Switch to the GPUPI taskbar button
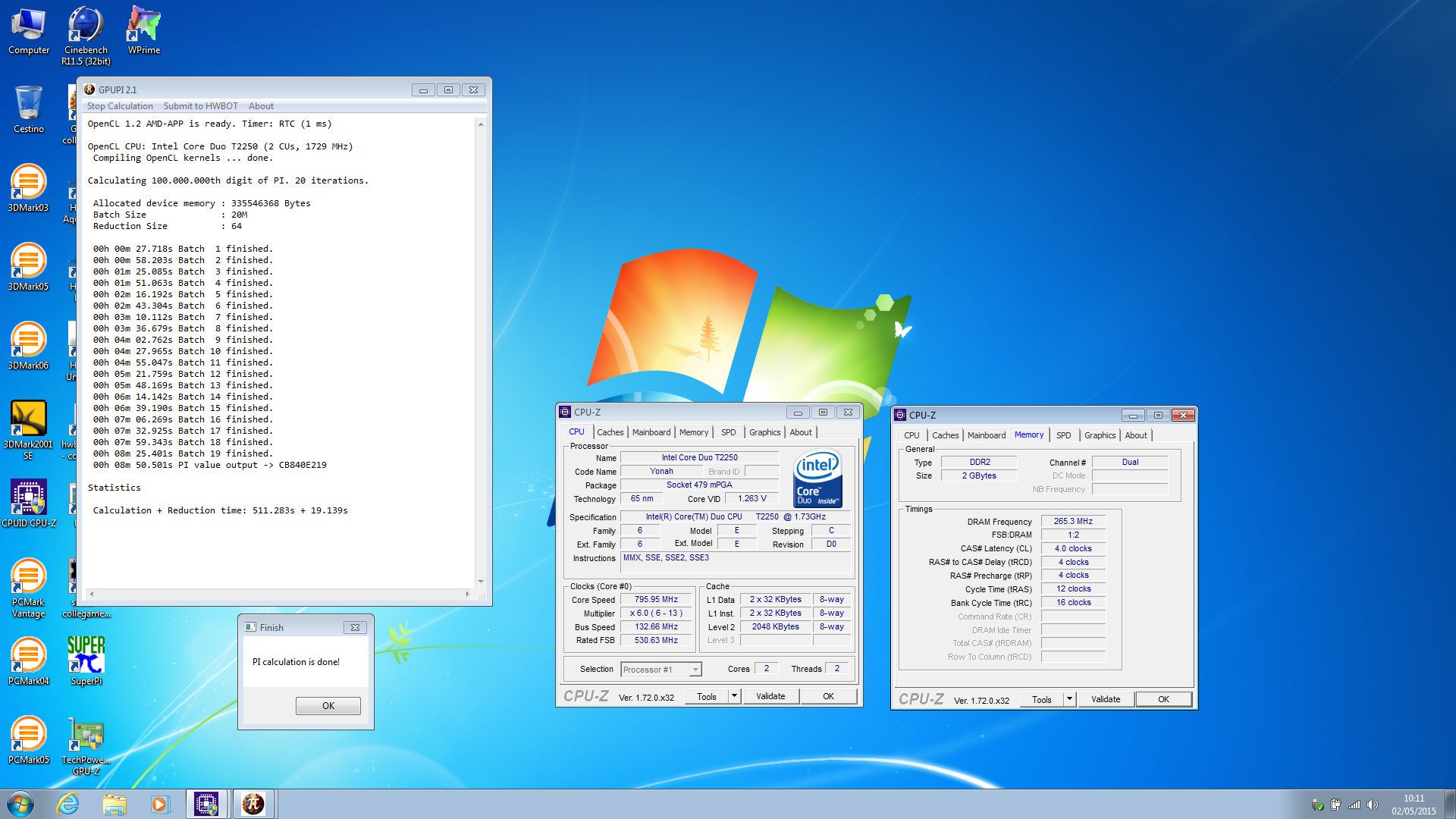The width and height of the screenshot is (1456, 819). pos(253,804)
